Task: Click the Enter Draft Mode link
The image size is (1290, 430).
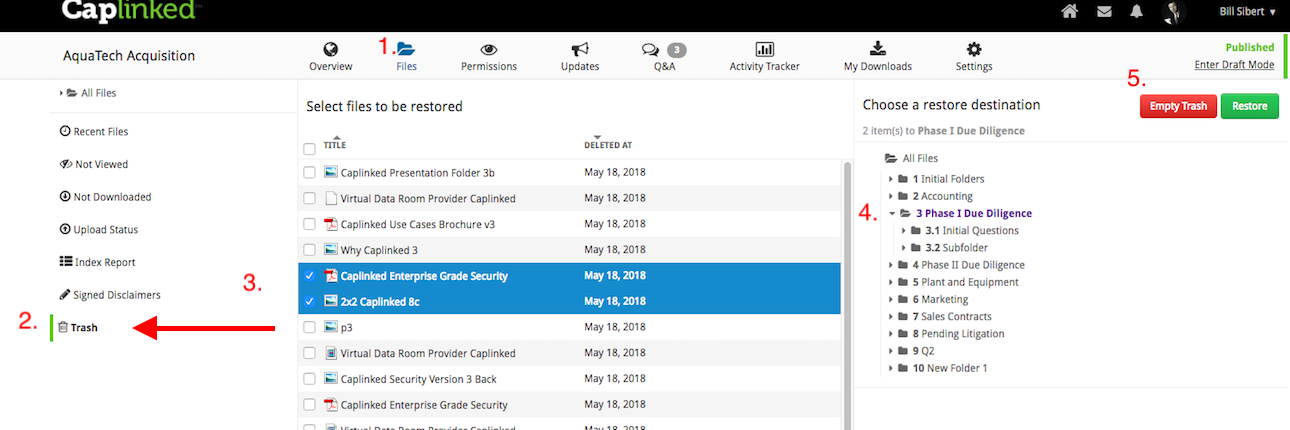Action: (x=1234, y=65)
